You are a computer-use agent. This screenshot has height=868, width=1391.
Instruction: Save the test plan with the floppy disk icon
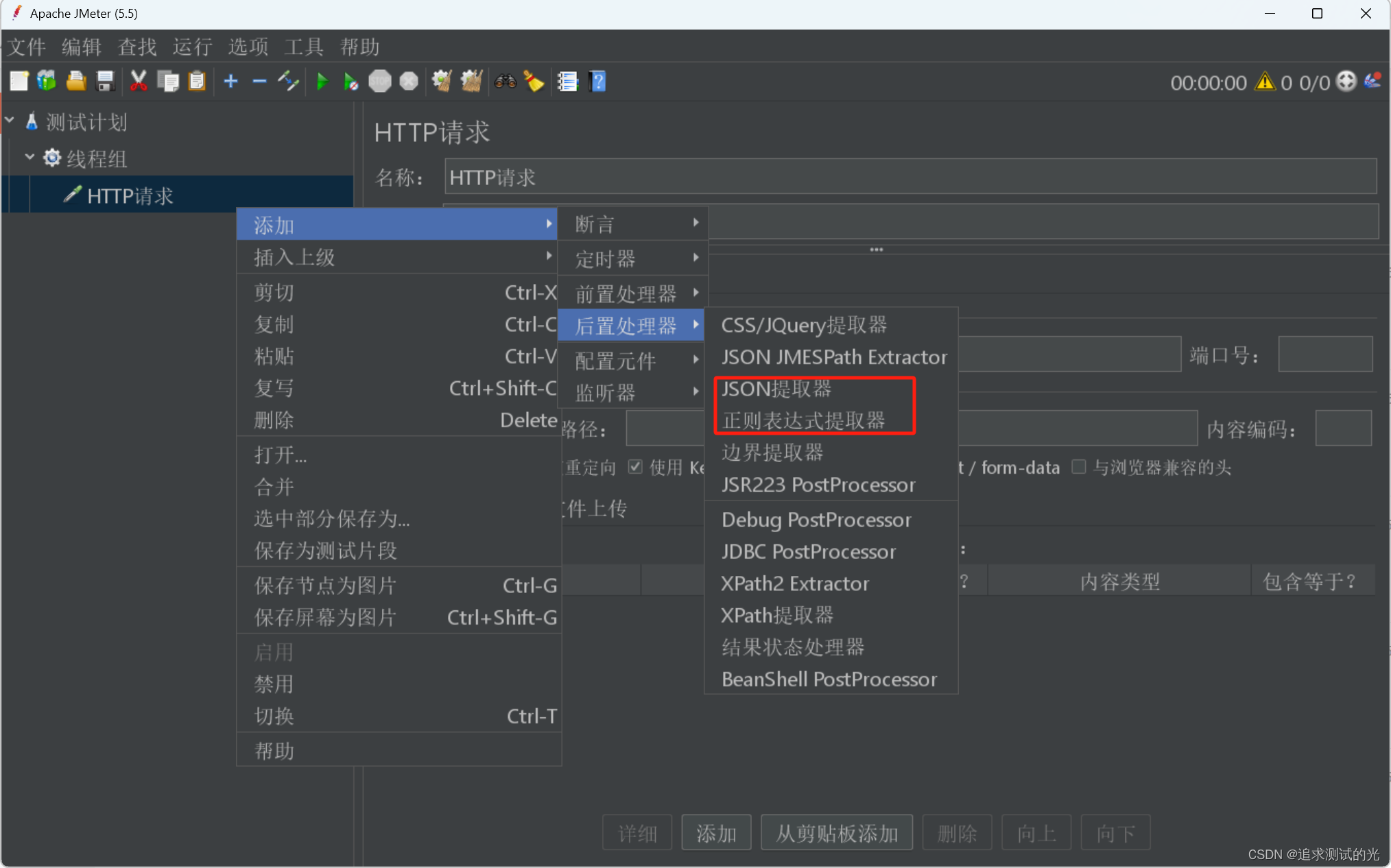[x=105, y=82]
